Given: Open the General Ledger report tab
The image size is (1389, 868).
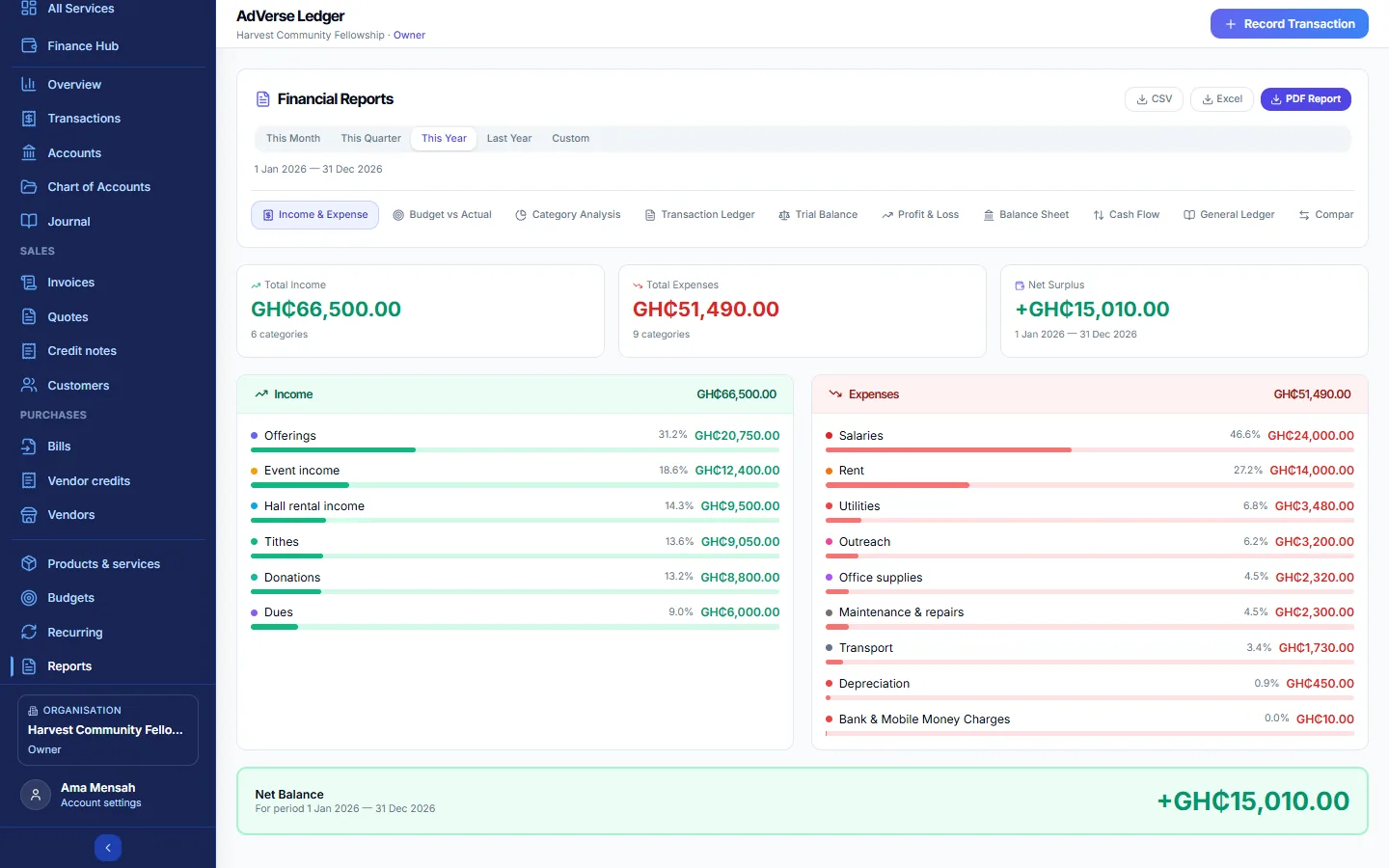Looking at the screenshot, I should coord(1229,215).
